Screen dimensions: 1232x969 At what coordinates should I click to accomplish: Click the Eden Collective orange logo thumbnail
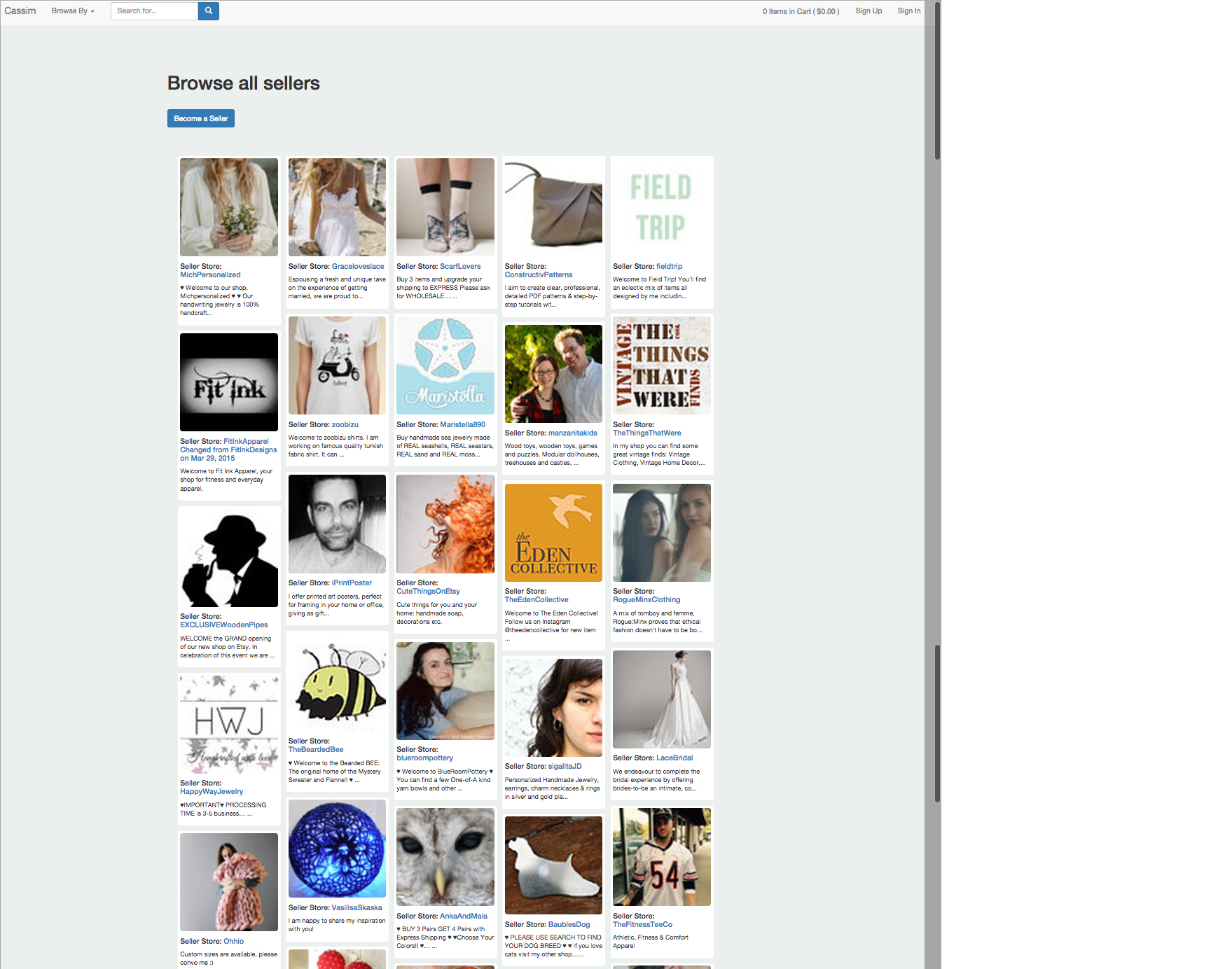click(553, 532)
